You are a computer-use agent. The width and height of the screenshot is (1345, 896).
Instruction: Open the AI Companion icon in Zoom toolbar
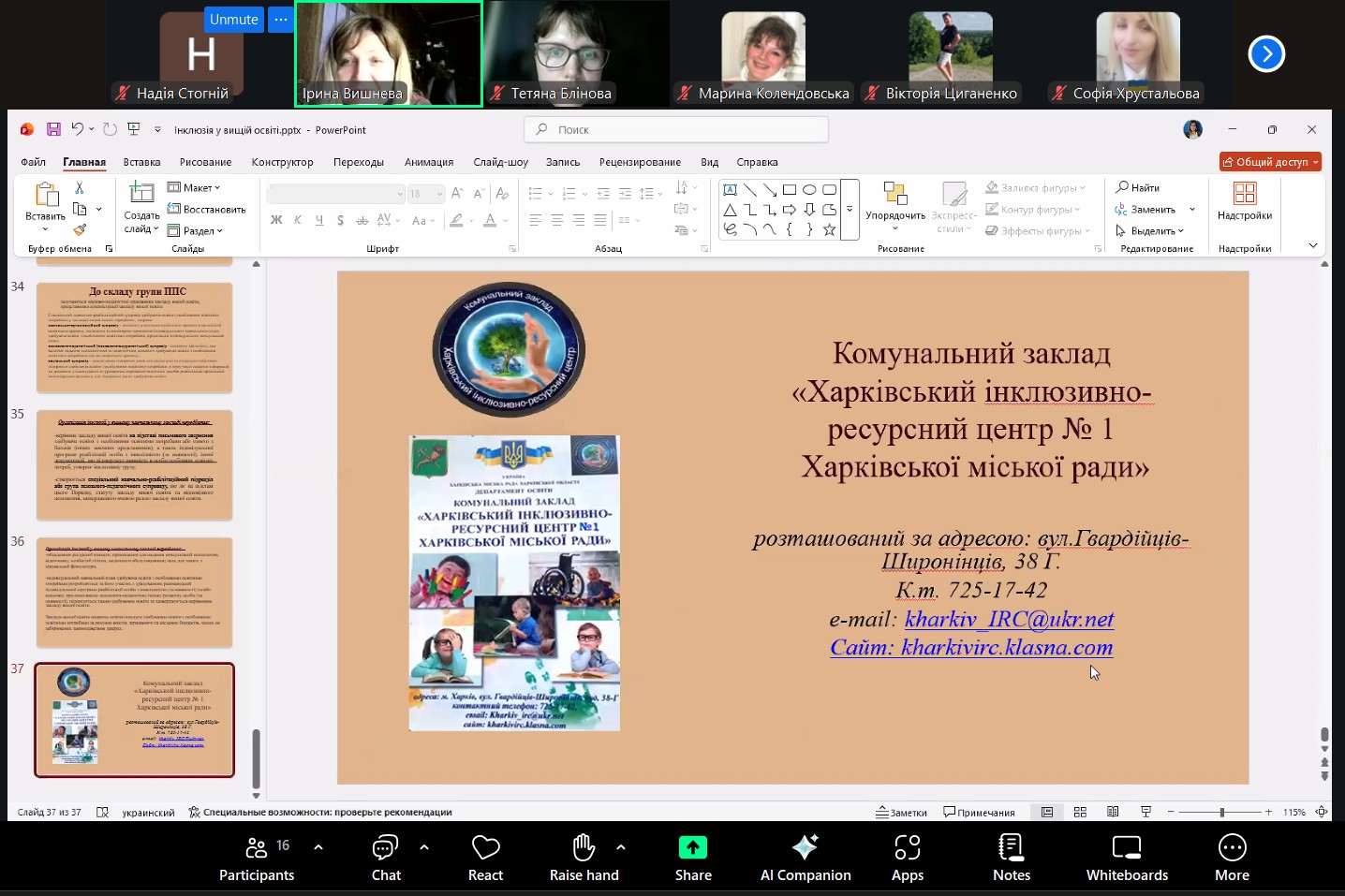805,855
